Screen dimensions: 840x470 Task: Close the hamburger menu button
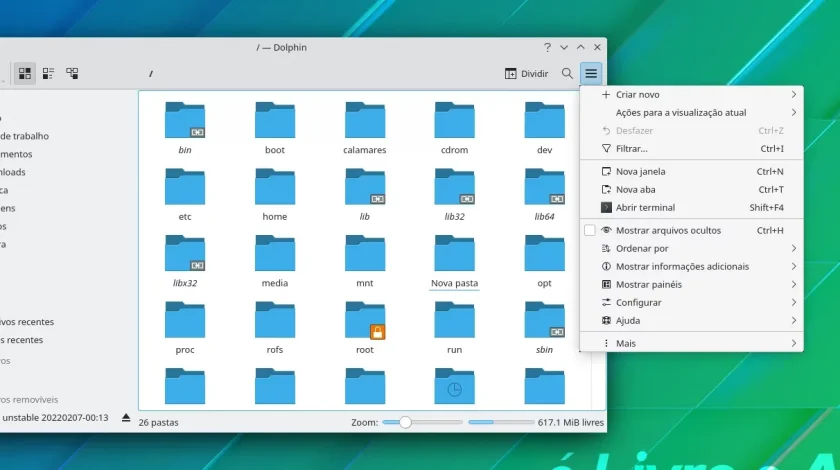pyautogui.click(x=591, y=73)
